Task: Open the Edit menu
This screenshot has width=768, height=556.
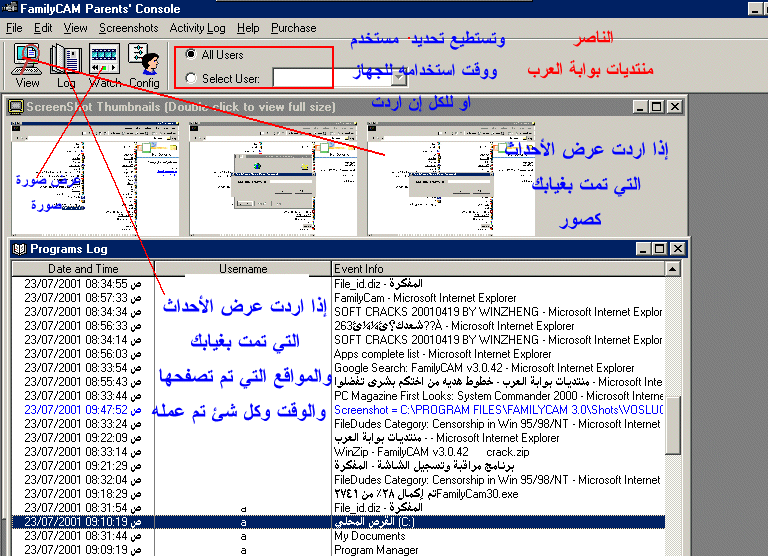Action: 43,28
